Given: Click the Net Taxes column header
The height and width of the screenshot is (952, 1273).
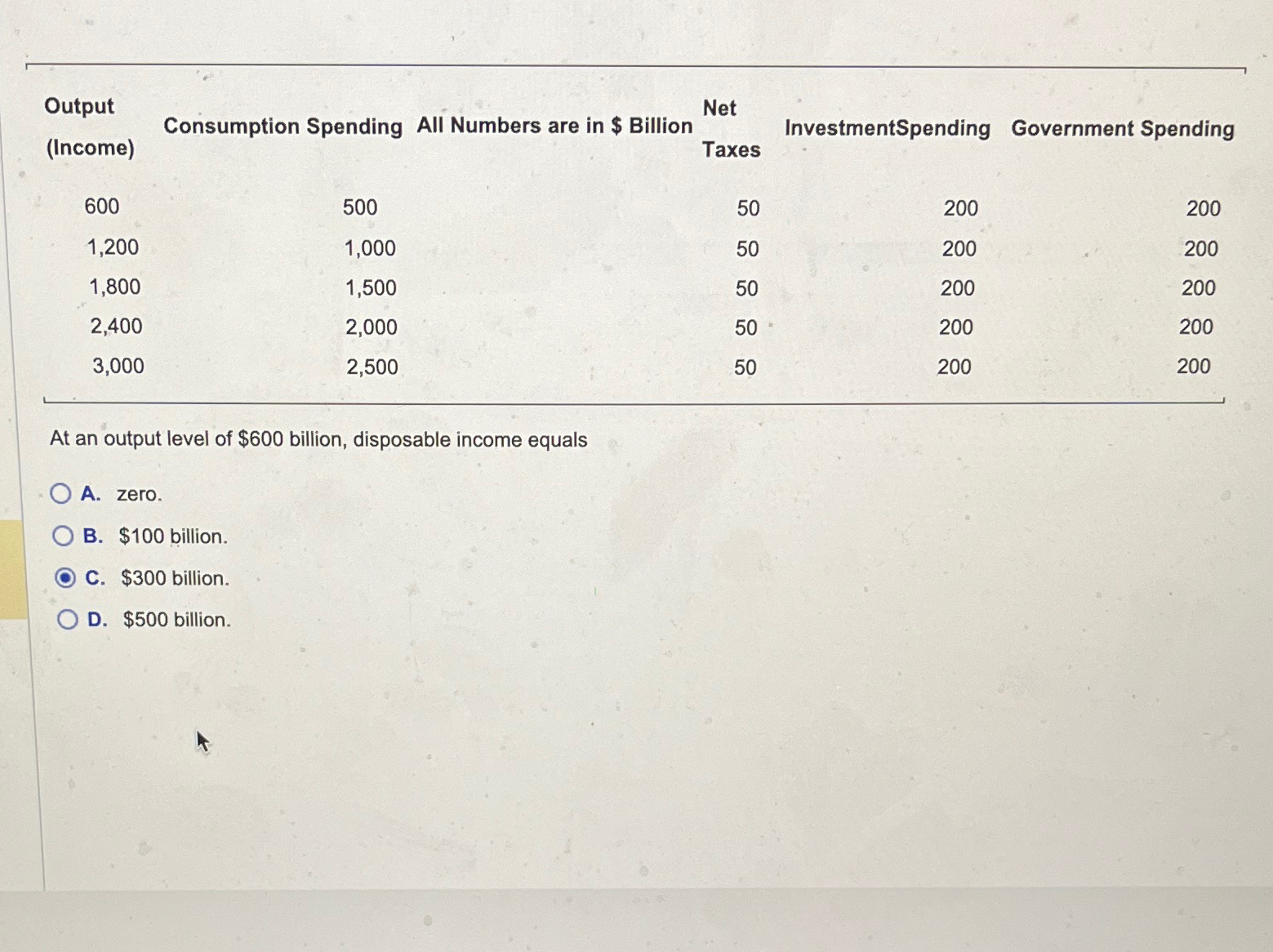Looking at the screenshot, I should (731, 129).
